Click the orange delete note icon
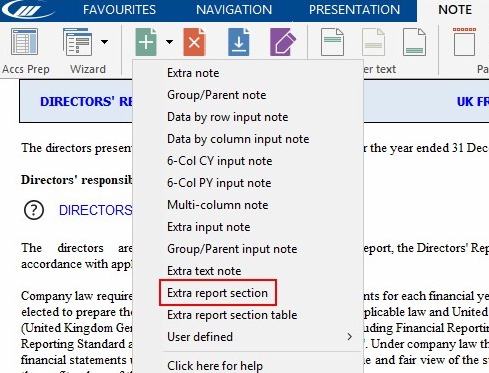Screen dimensions: 489x373 point(194,42)
